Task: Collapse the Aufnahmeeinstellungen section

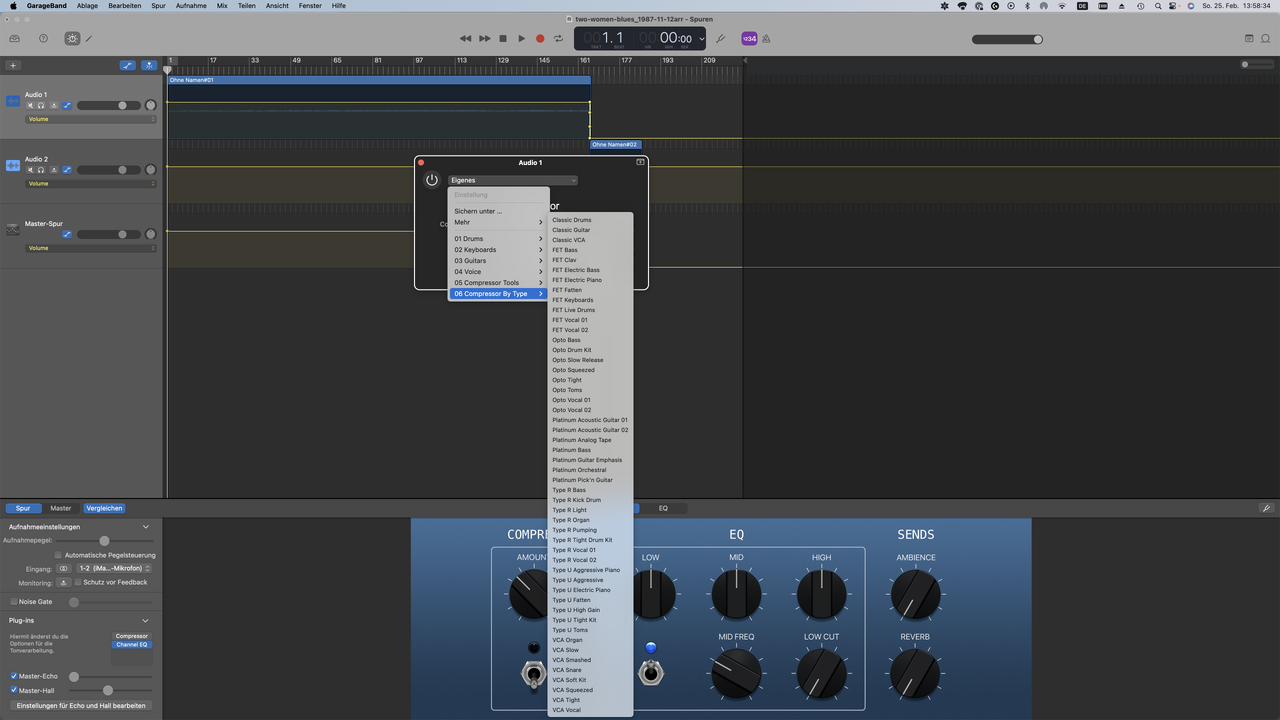Action: 146,527
